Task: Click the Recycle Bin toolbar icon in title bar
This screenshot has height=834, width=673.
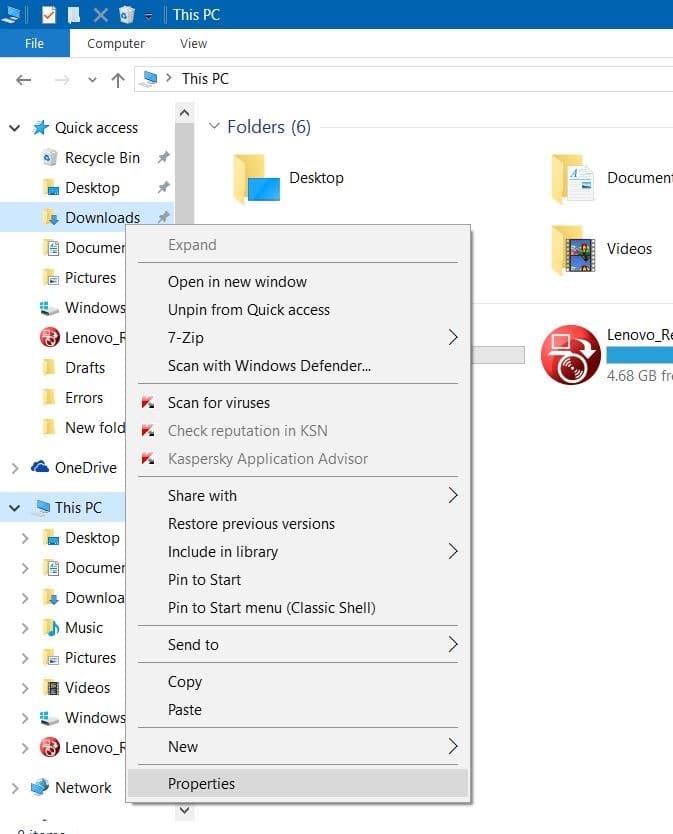Action: 127,14
